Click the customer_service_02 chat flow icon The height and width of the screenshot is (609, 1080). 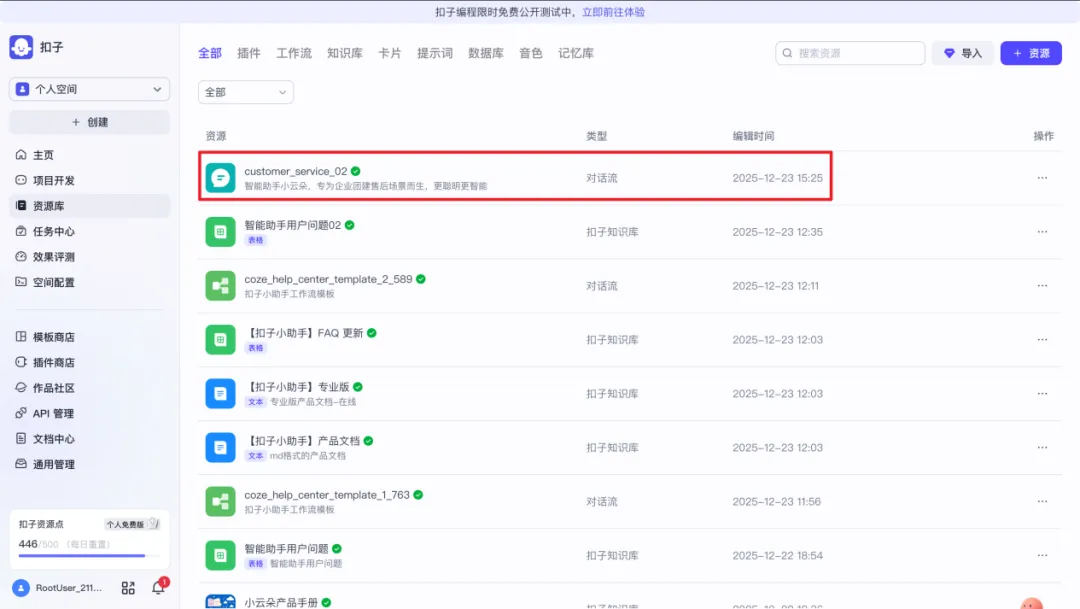click(220, 178)
